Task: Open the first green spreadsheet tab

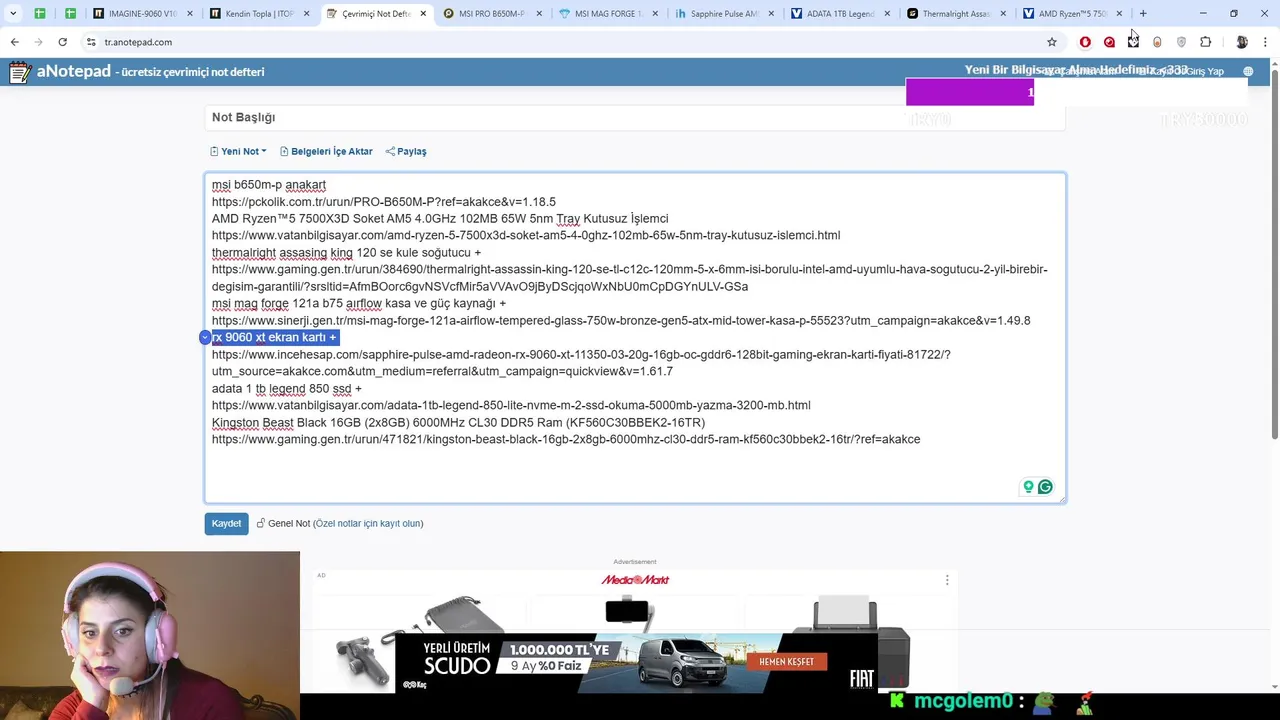Action: click(40, 14)
